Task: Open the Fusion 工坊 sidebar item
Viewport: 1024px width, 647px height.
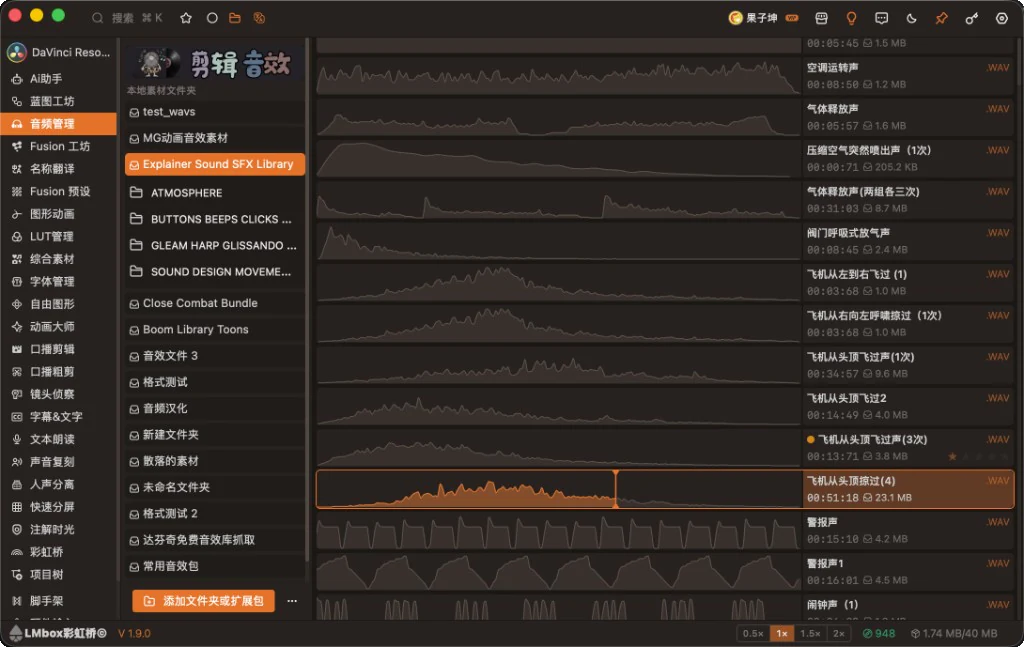Action: pos(58,146)
